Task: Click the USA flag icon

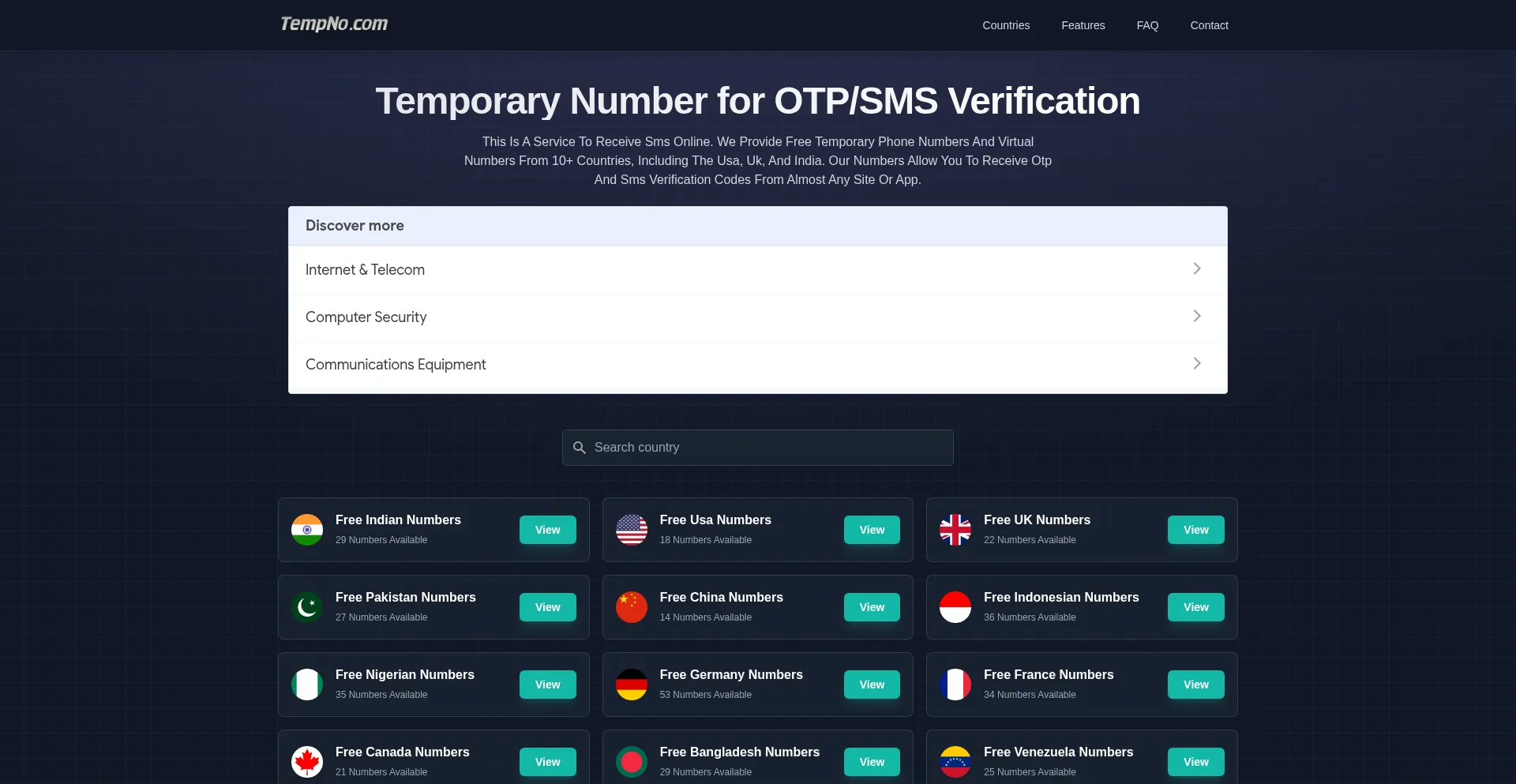Action: tap(632, 530)
